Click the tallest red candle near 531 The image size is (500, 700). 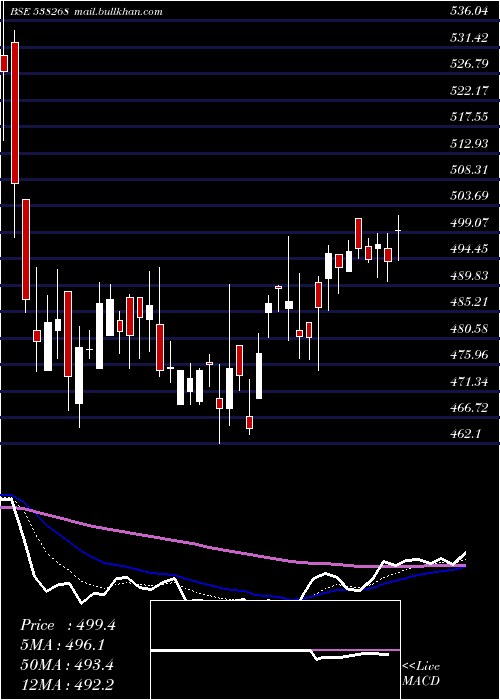coord(15,112)
